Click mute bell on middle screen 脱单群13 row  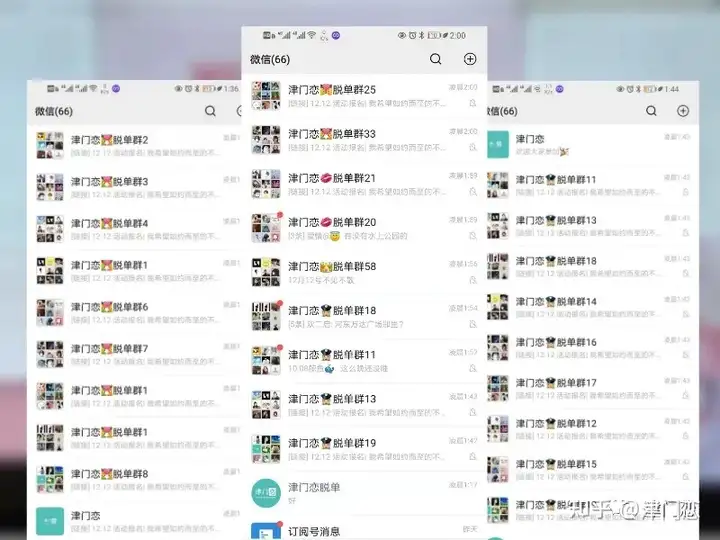click(x=472, y=412)
